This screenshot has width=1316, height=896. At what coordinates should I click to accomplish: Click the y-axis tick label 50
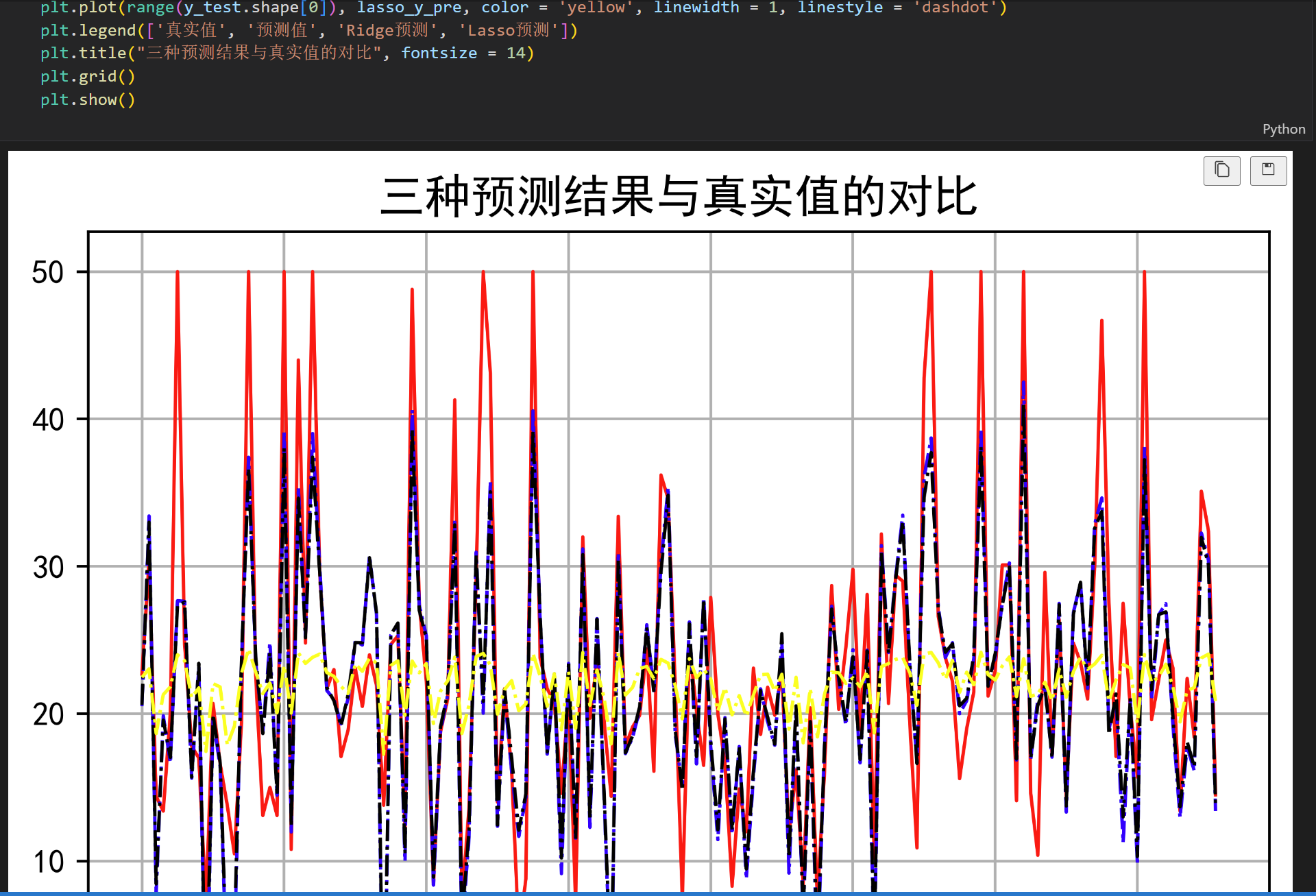pyautogui.click(x=48, y=272)
